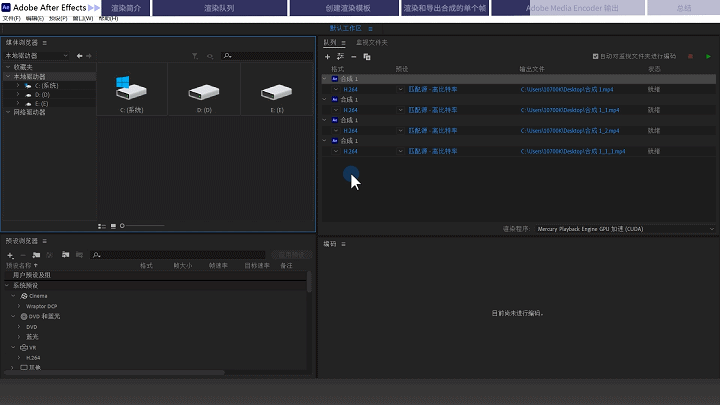The height and width of the screenshot is (405, 720).
Task: Click the 匹配源 - 高比特率 preset for 合成 1_1.mp4
Action: (433, 110)
